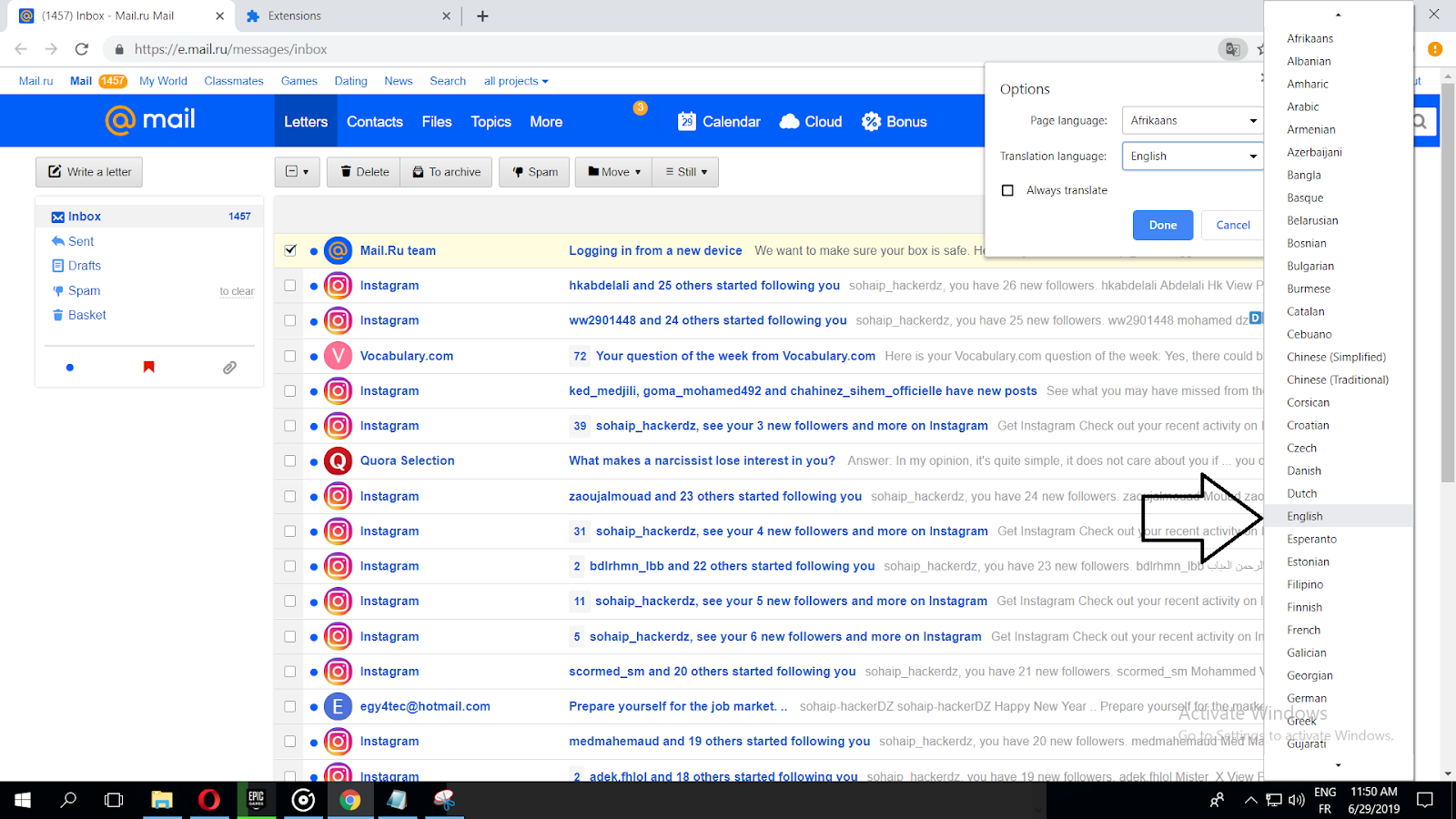The image size is (1456, 819).
Task: Check the Vocabulary.com letter checkbox
Action: (x=290, y=356)
